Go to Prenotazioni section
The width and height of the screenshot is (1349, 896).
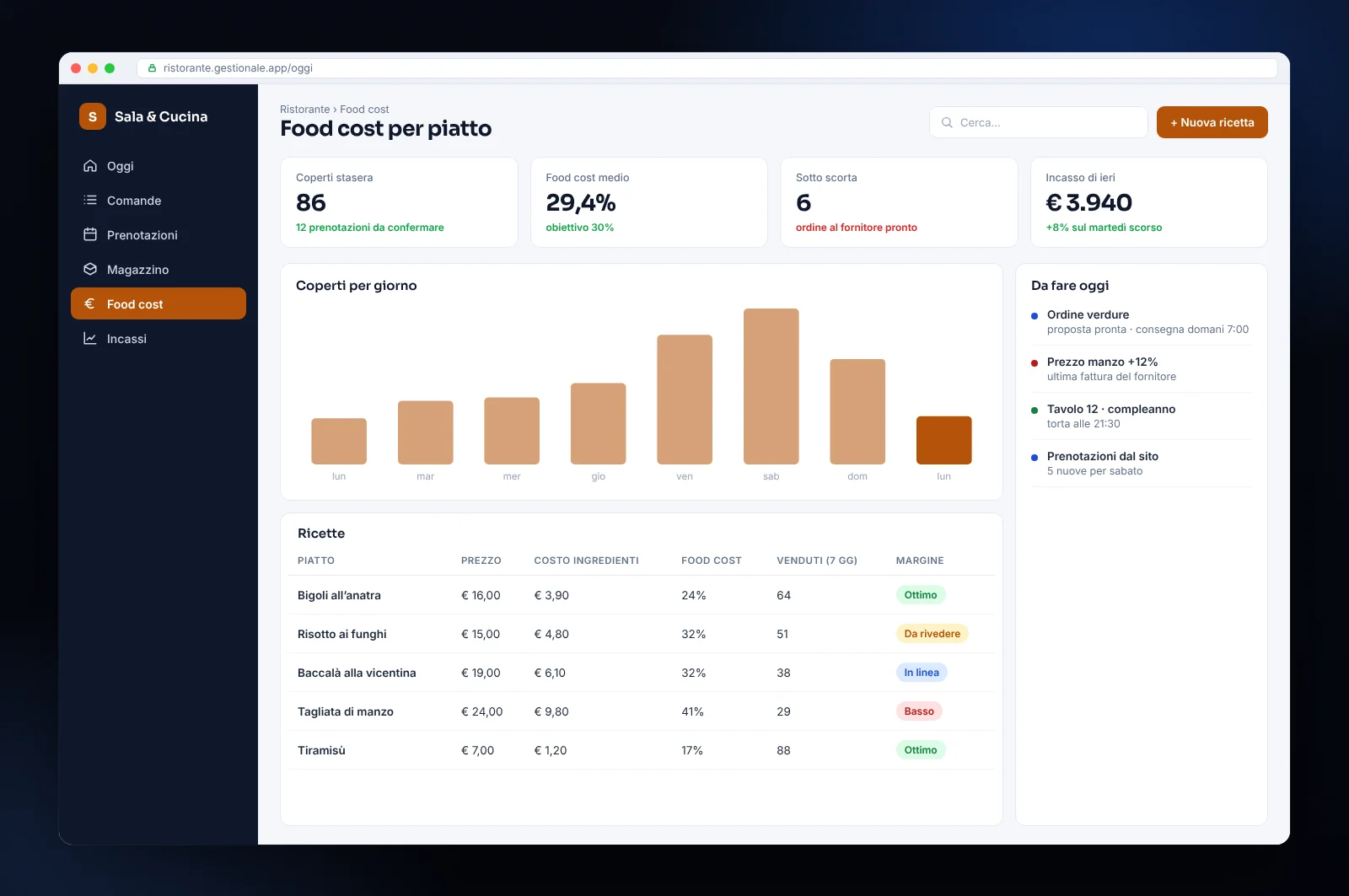(x=159, y=235)
